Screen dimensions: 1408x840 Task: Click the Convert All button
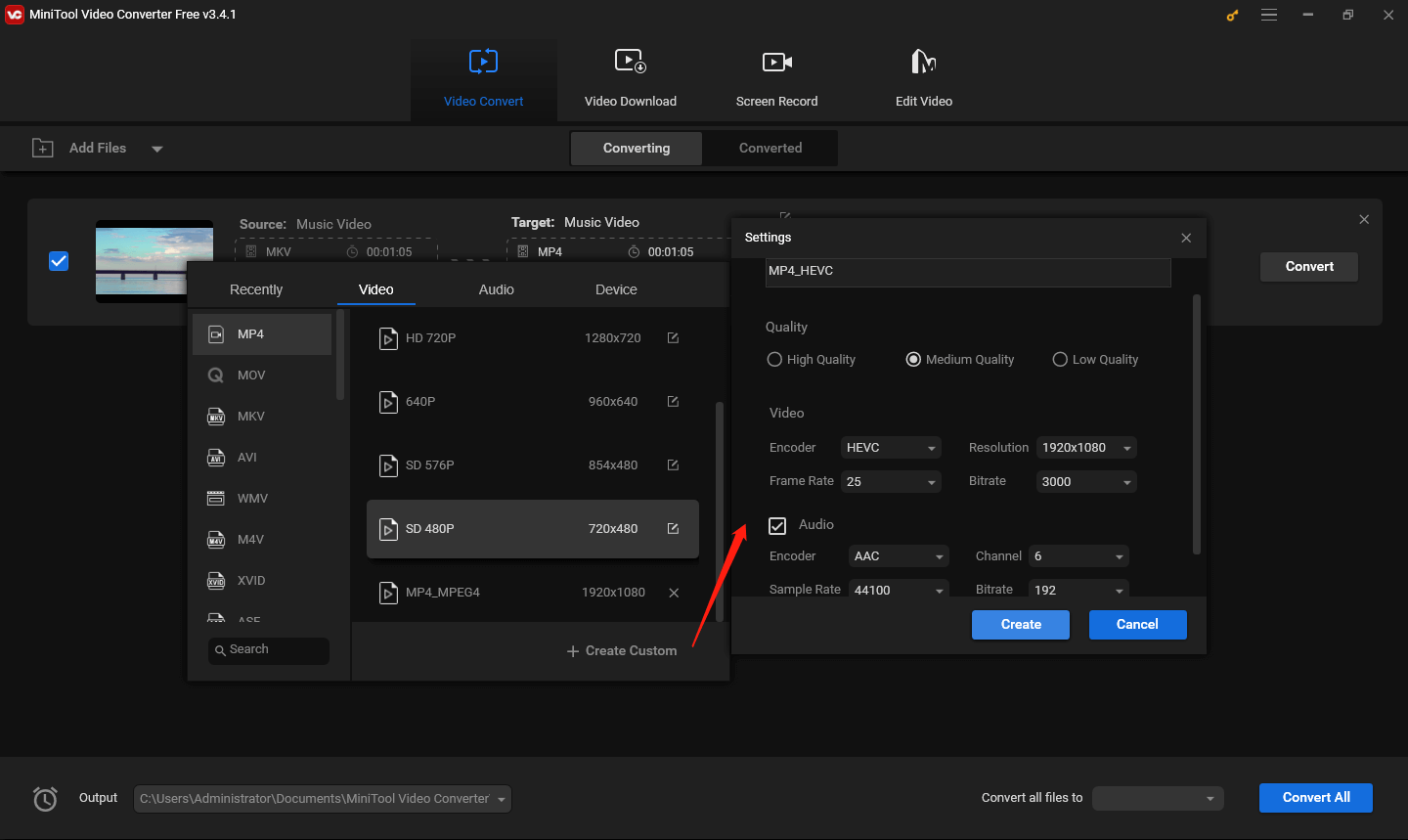click(1316, 798)
